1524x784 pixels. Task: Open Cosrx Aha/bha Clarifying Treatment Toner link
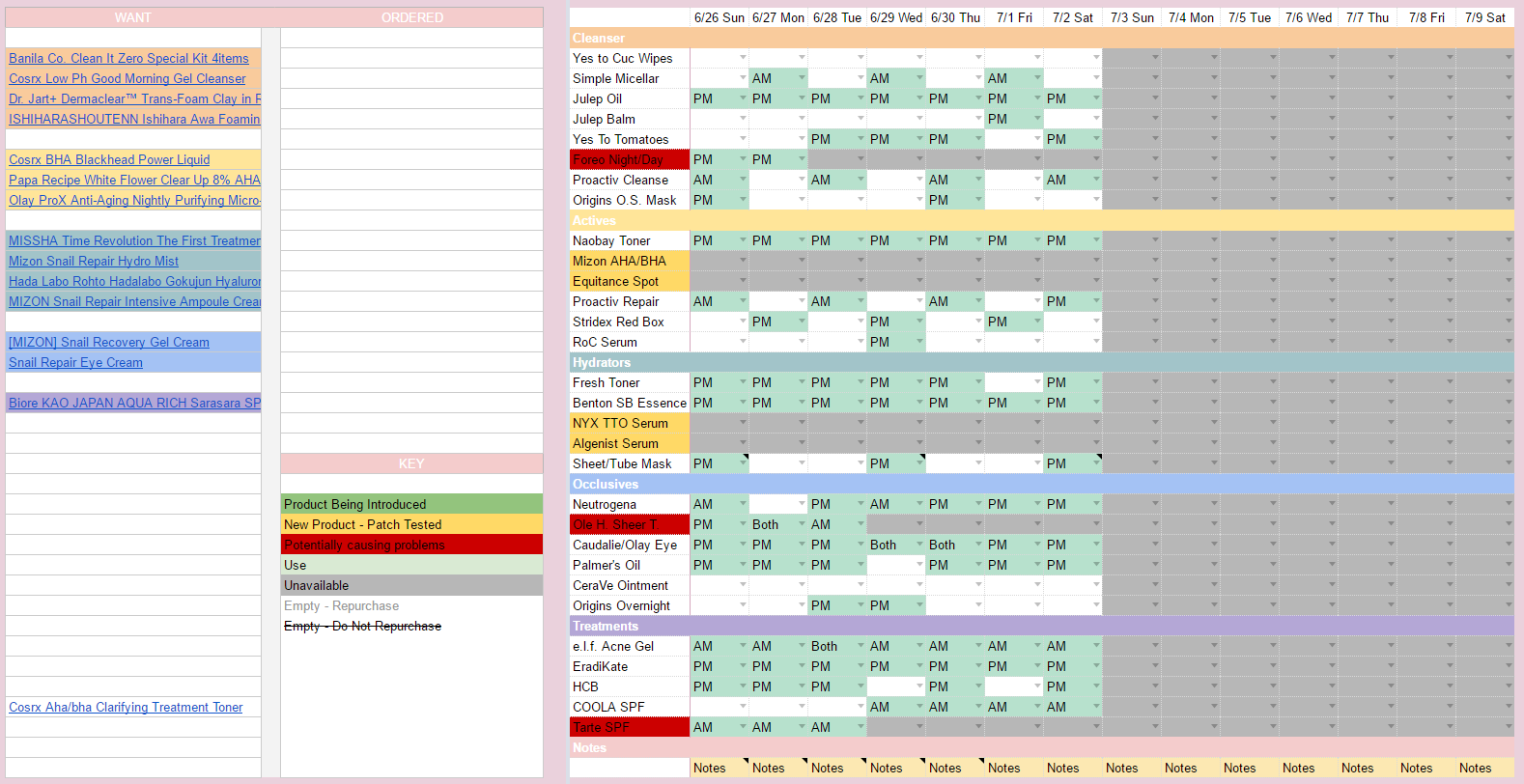[126, 707]
